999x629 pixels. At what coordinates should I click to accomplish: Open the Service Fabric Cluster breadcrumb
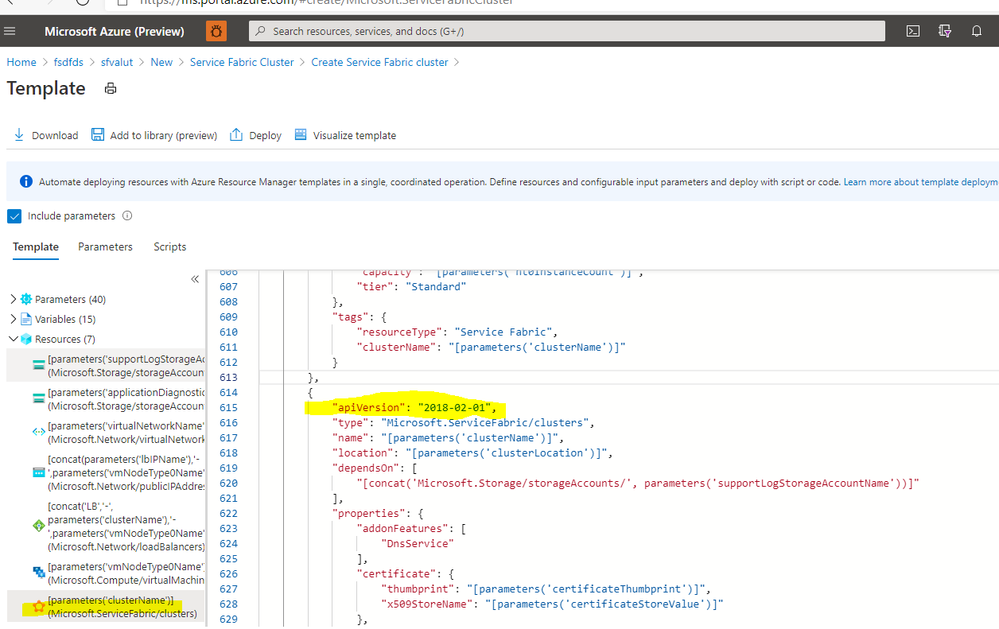pyautogui.click(x=241, y=62)
